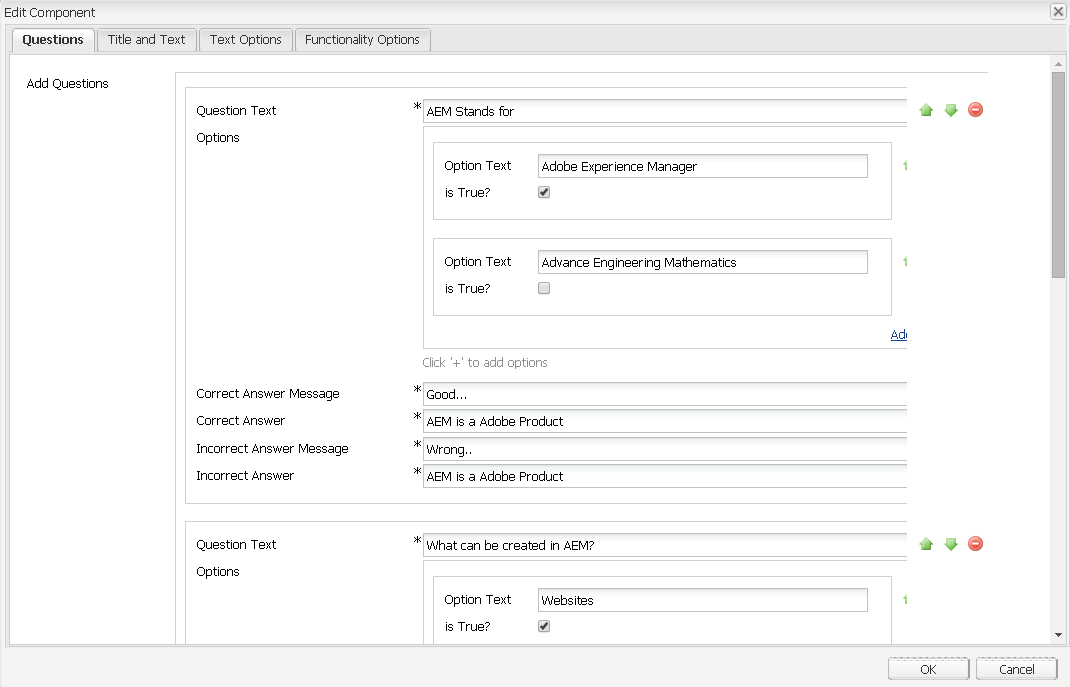The height and width of the screenshot is (687, 1070).
Task: Toggle is True checkbox for Websites option
Action: pyautogui.click(x=544, y=626)
